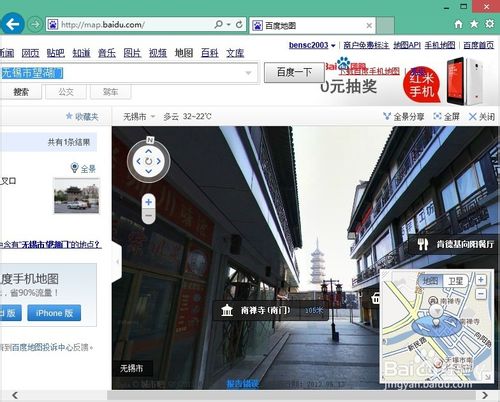500x402 pixels.
Task: Zoom out the panorama with minus button
Action: (149, 216)
